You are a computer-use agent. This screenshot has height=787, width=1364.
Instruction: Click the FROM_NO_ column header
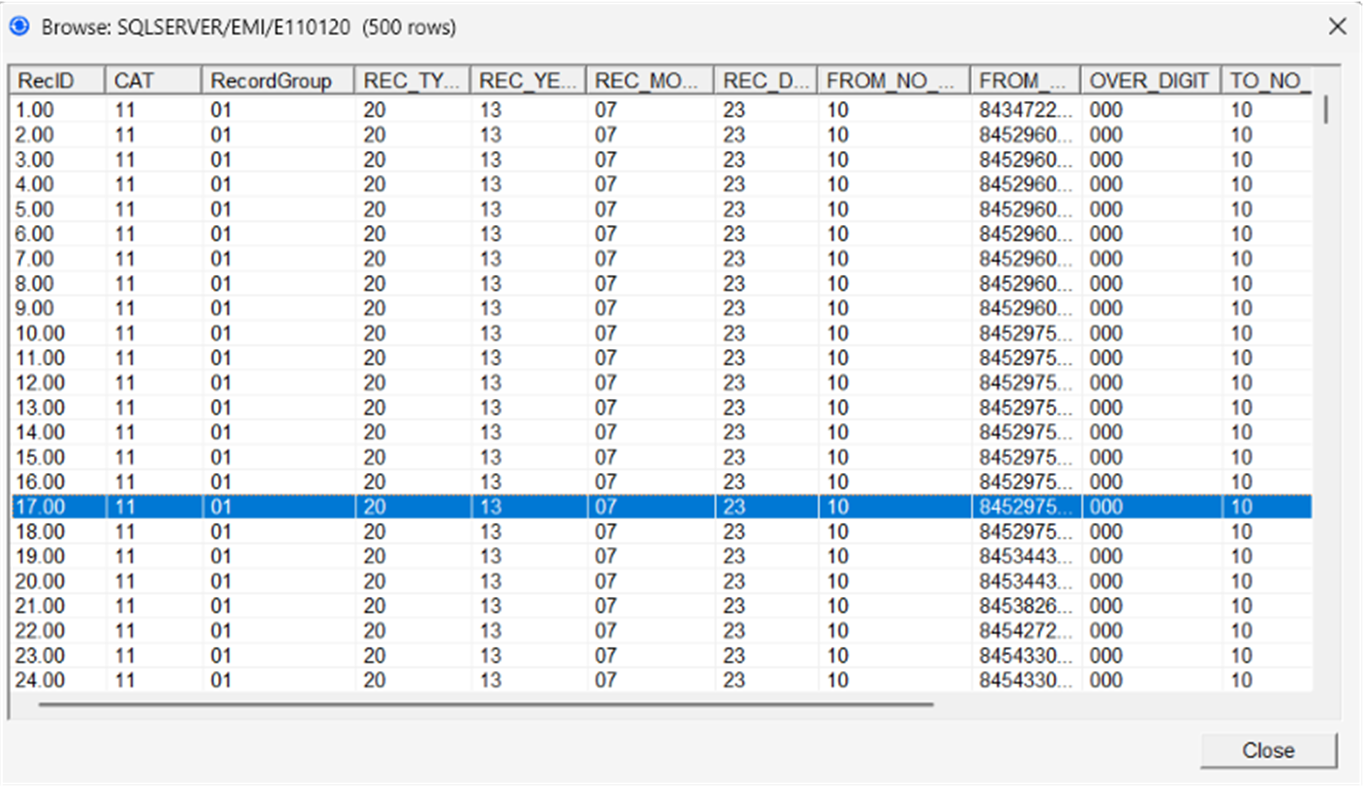click(x=893, y=81)
